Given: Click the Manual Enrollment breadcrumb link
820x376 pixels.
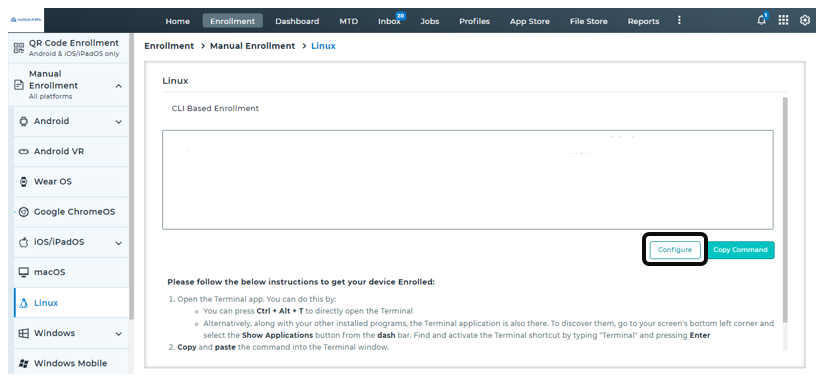Looking at the screenshot, I should coord(253,46).
